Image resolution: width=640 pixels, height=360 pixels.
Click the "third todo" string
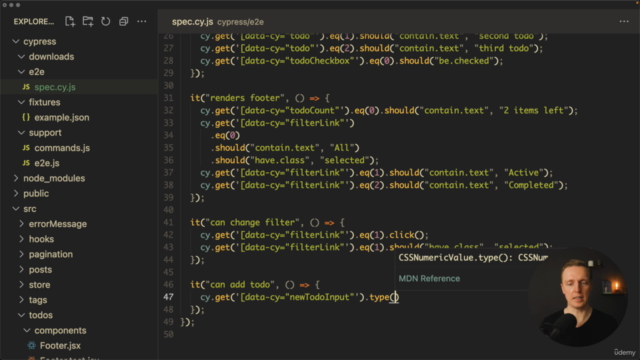point(504,48)
